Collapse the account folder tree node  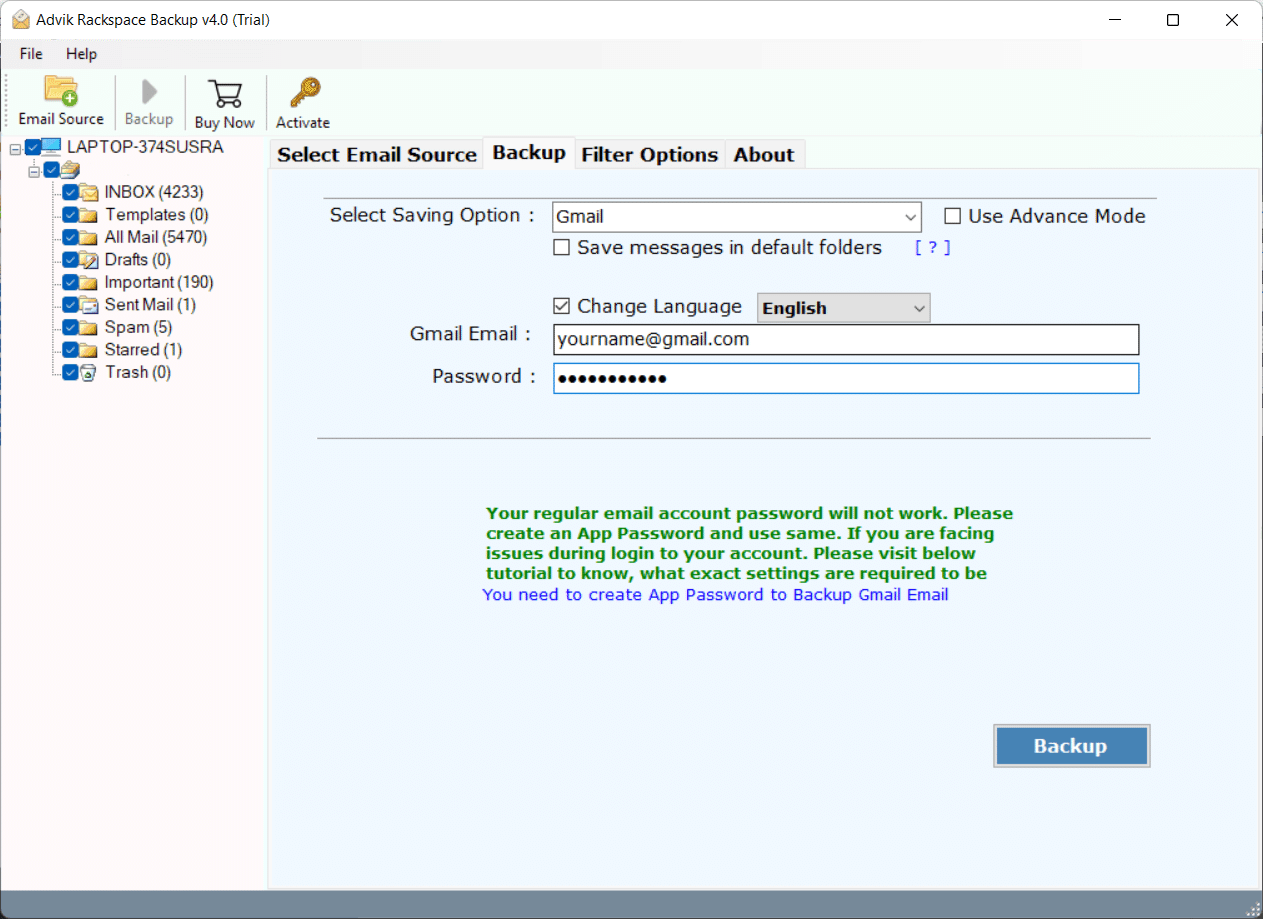[33, 170]
